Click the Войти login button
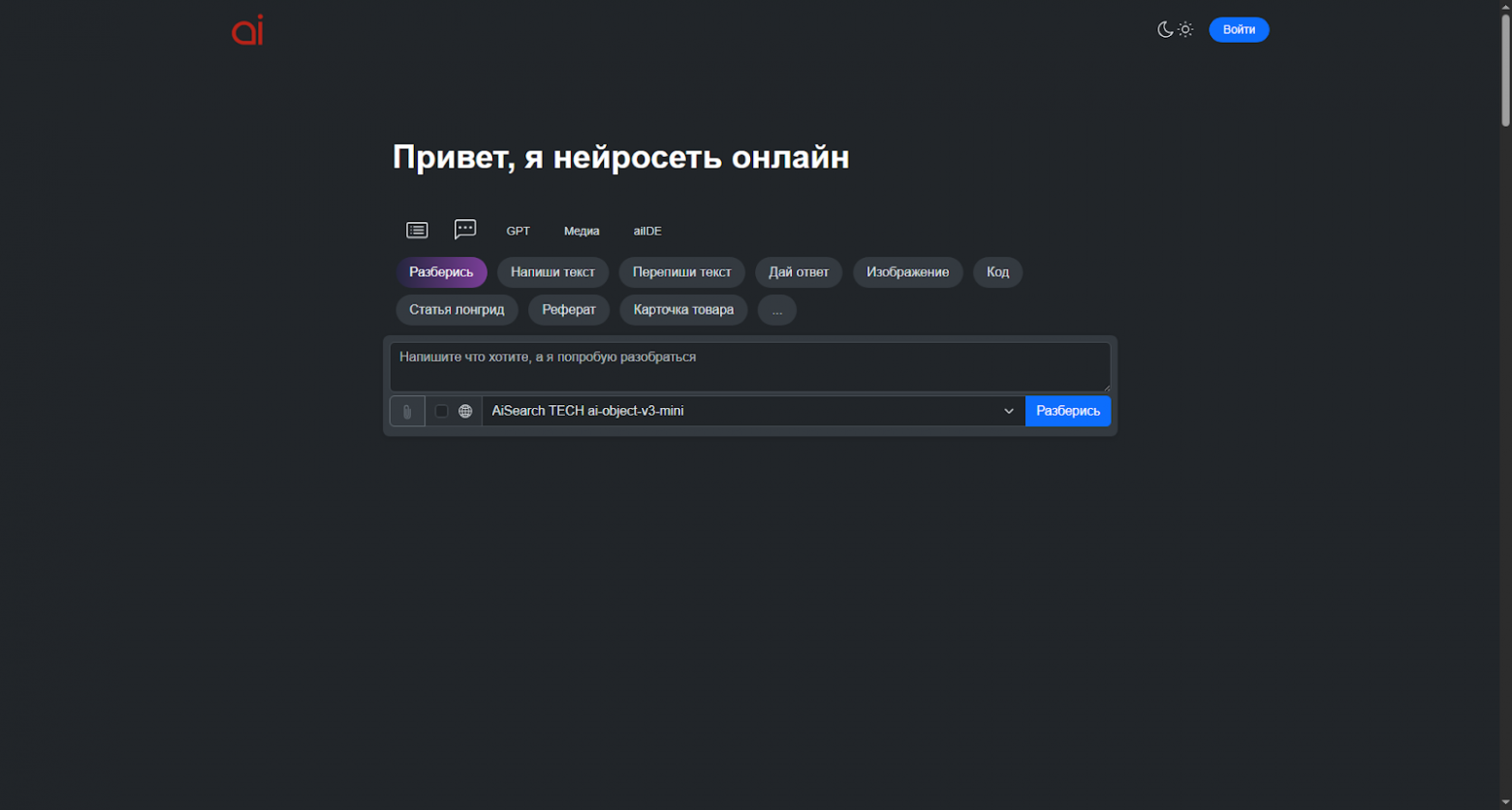1512x810 pixels. (1239, 29)
